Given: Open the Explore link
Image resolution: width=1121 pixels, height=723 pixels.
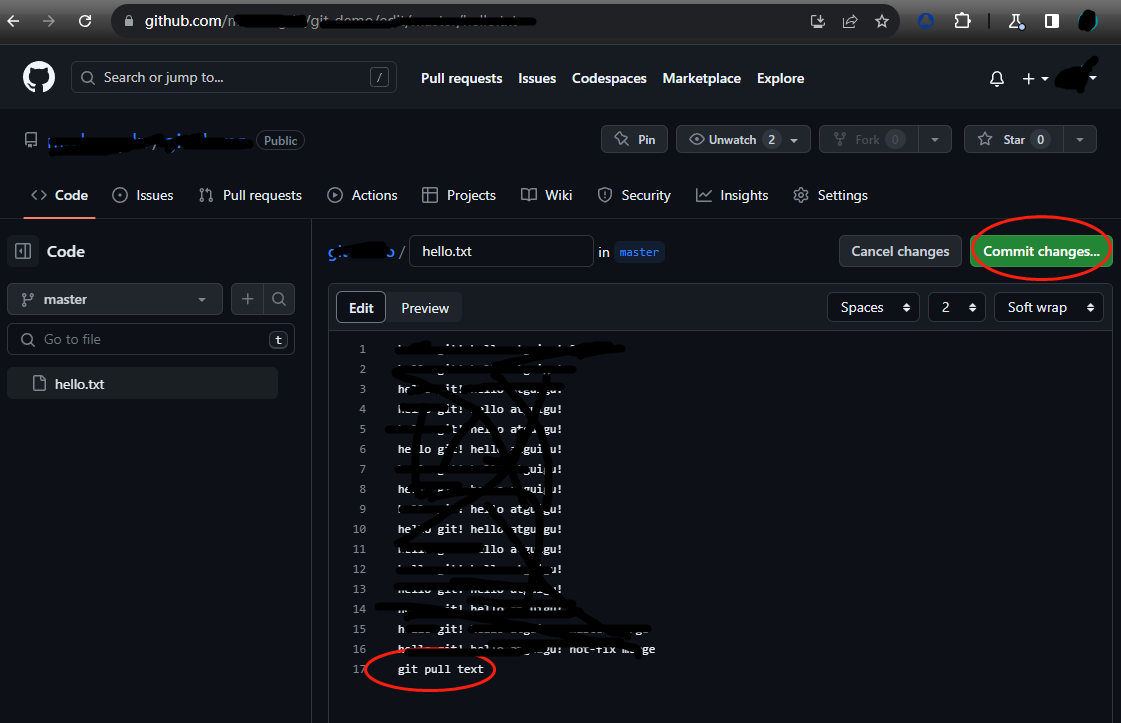Looking at the screenshot, I should click(x=781, y=79).
